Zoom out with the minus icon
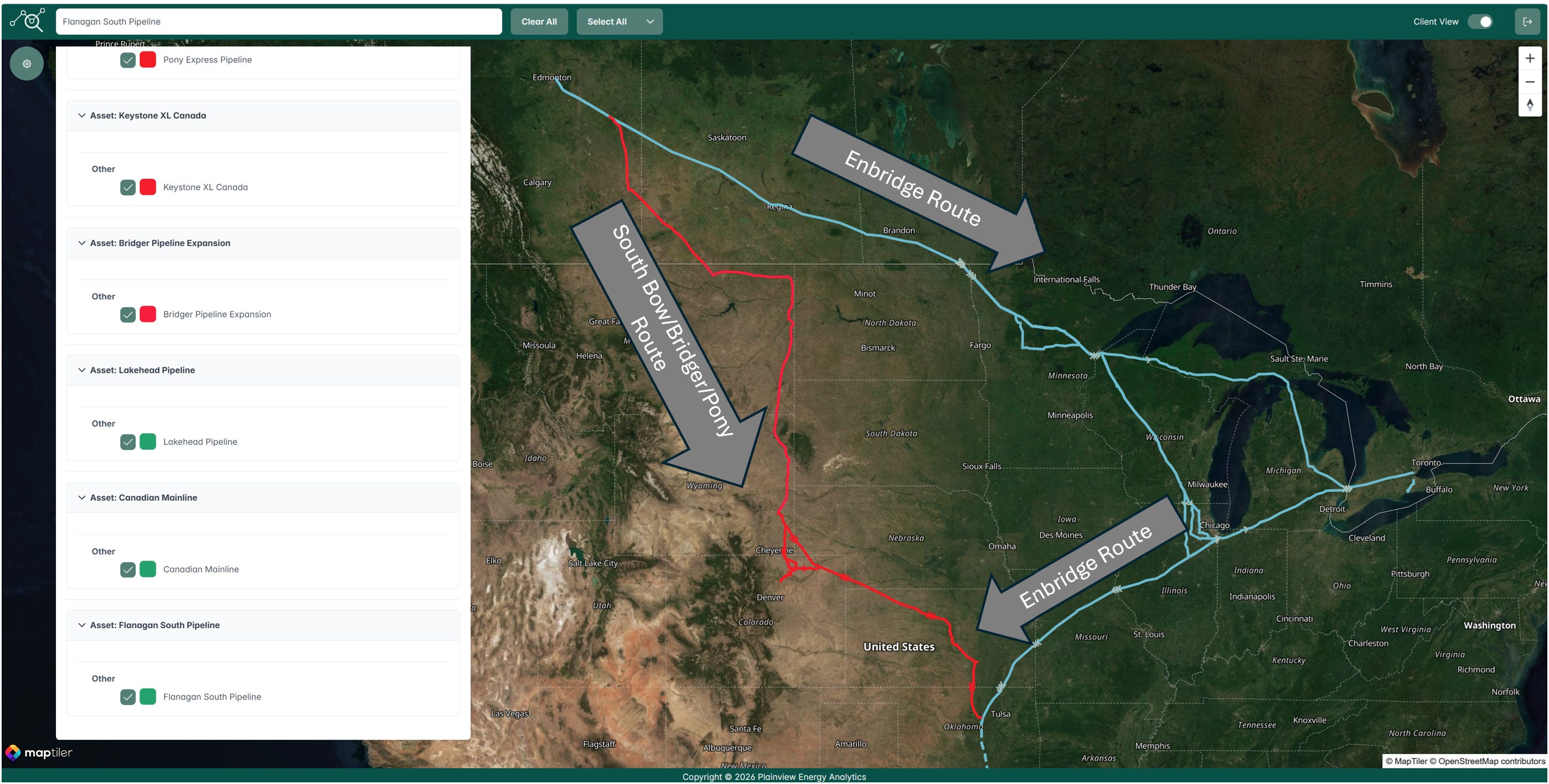This screenshot has height=784, width=1549. (1529, 82)
